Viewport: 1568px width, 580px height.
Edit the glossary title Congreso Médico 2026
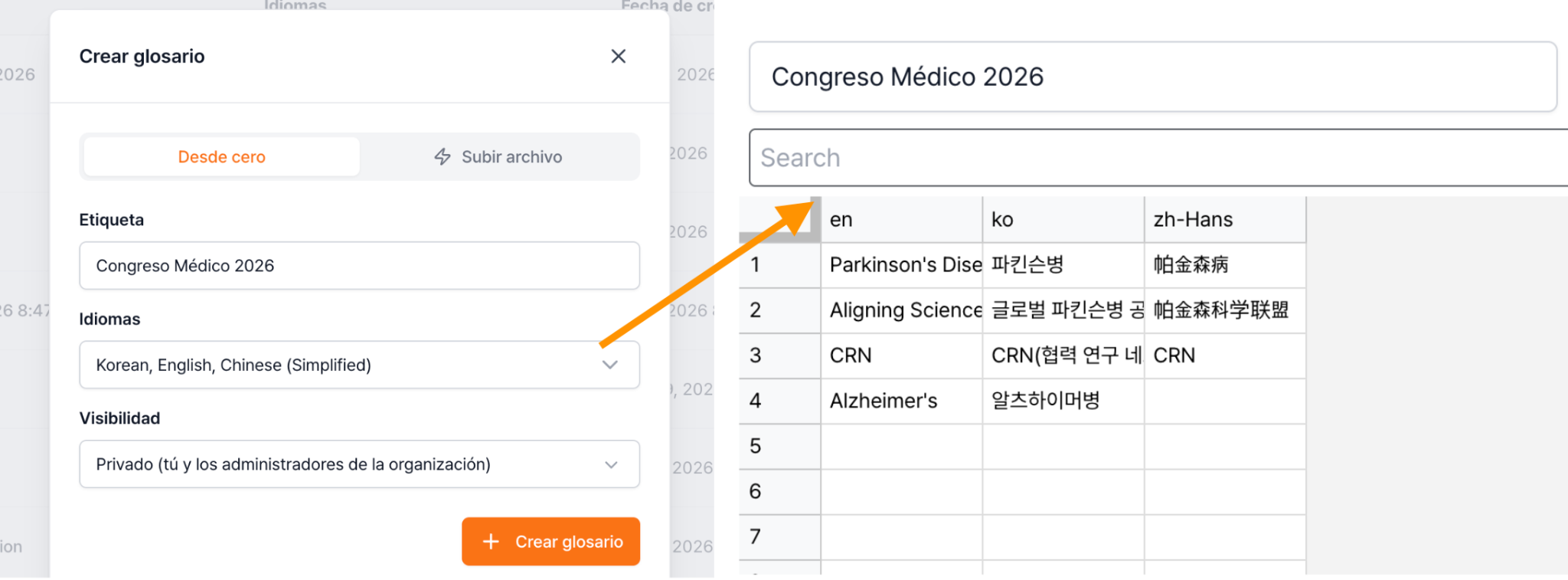tap(1152, 77)
